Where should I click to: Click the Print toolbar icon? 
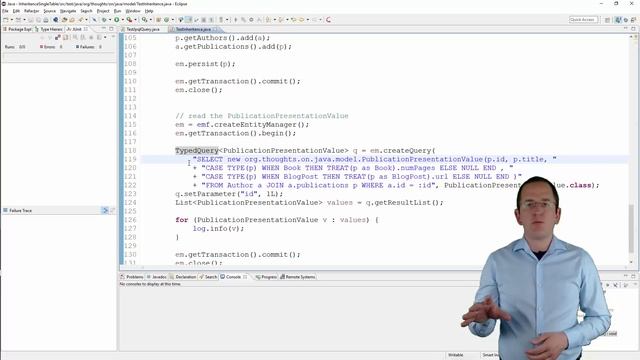(x=46, y=20)
